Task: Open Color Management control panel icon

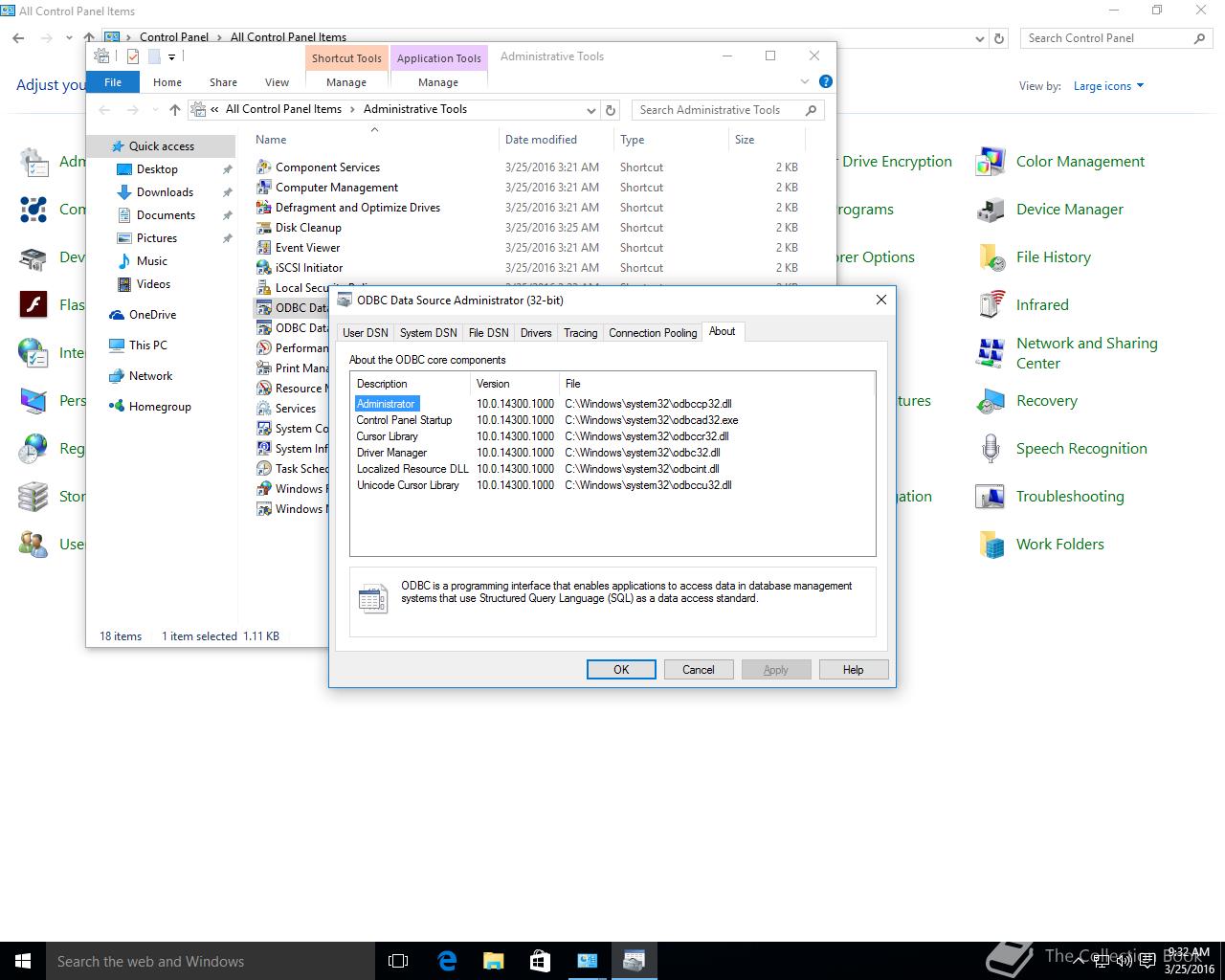Action: [x=991, y=162]
